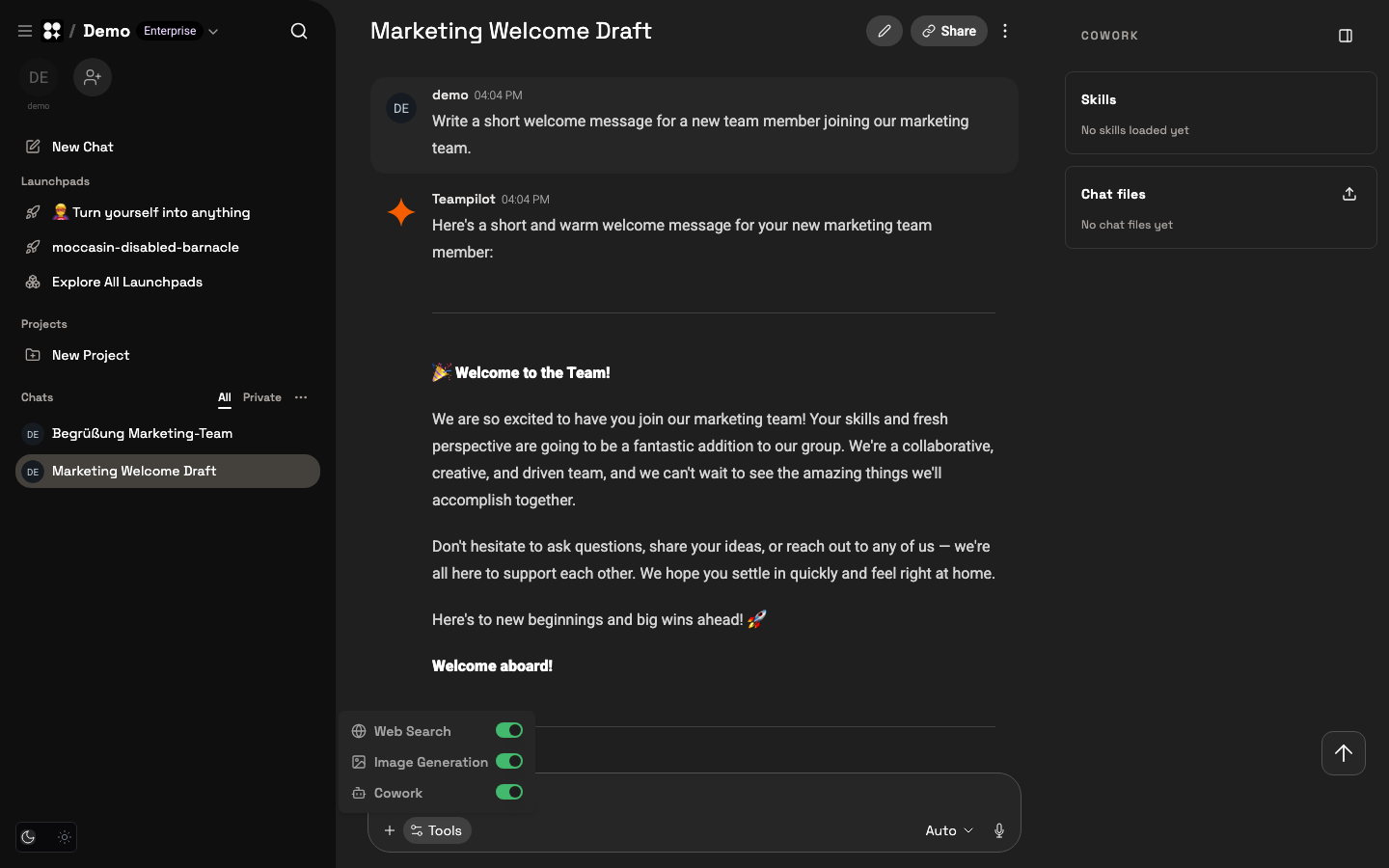Click the Enterprise plan badge
1389x868 pixels.
pyautogui.click(x=170, y=31)
